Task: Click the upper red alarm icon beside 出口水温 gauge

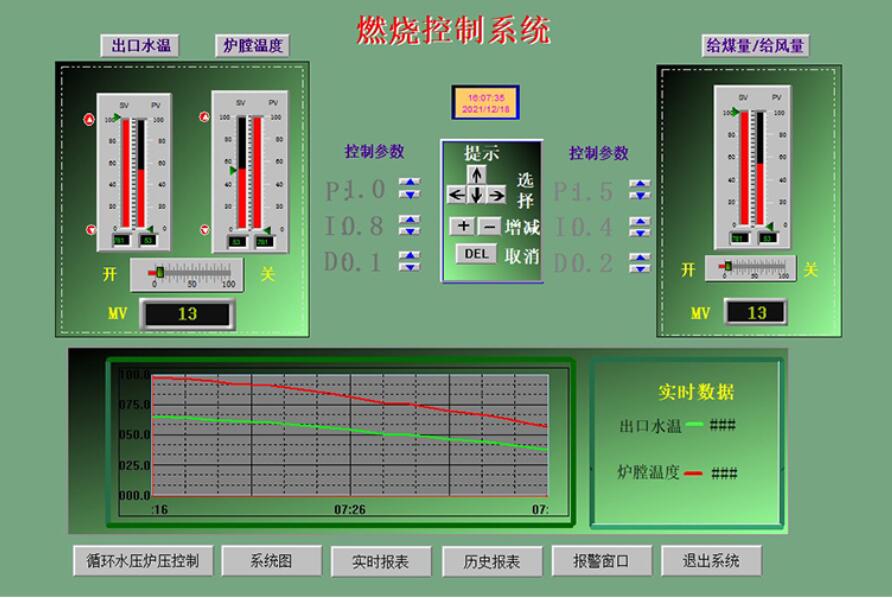Action: 89,120
